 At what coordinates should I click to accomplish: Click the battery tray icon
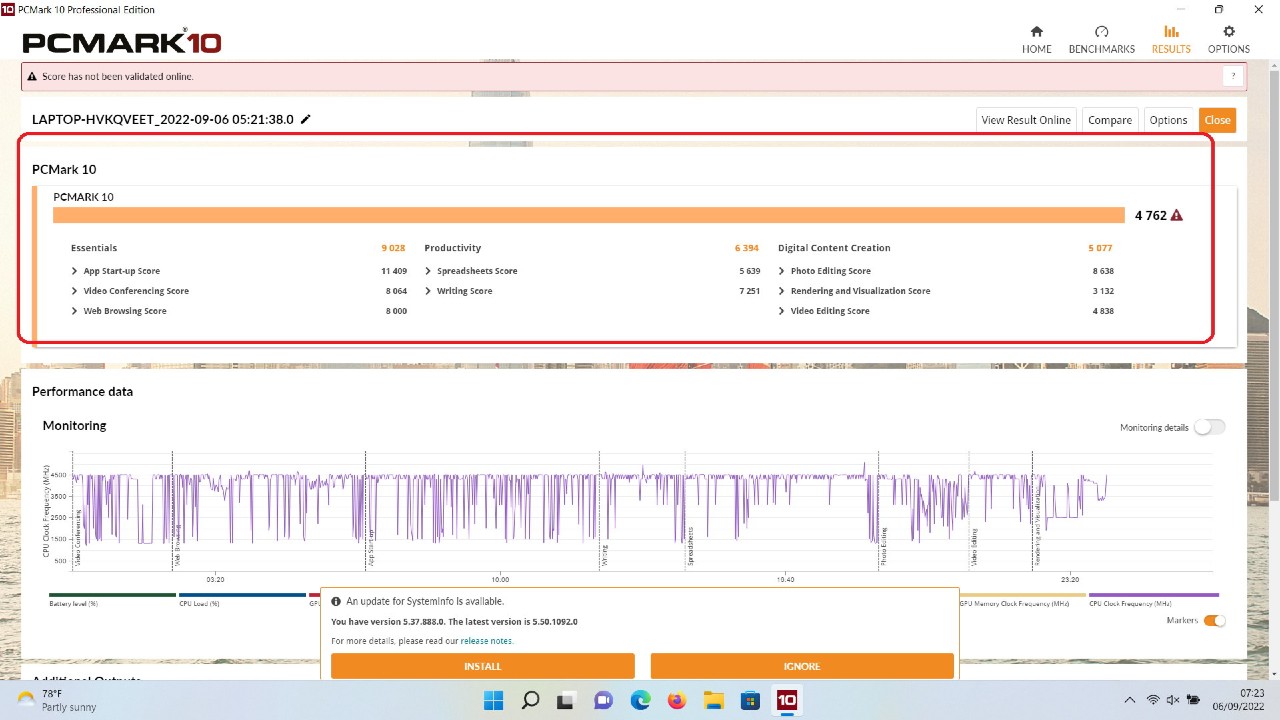(x=1194, y=700)
